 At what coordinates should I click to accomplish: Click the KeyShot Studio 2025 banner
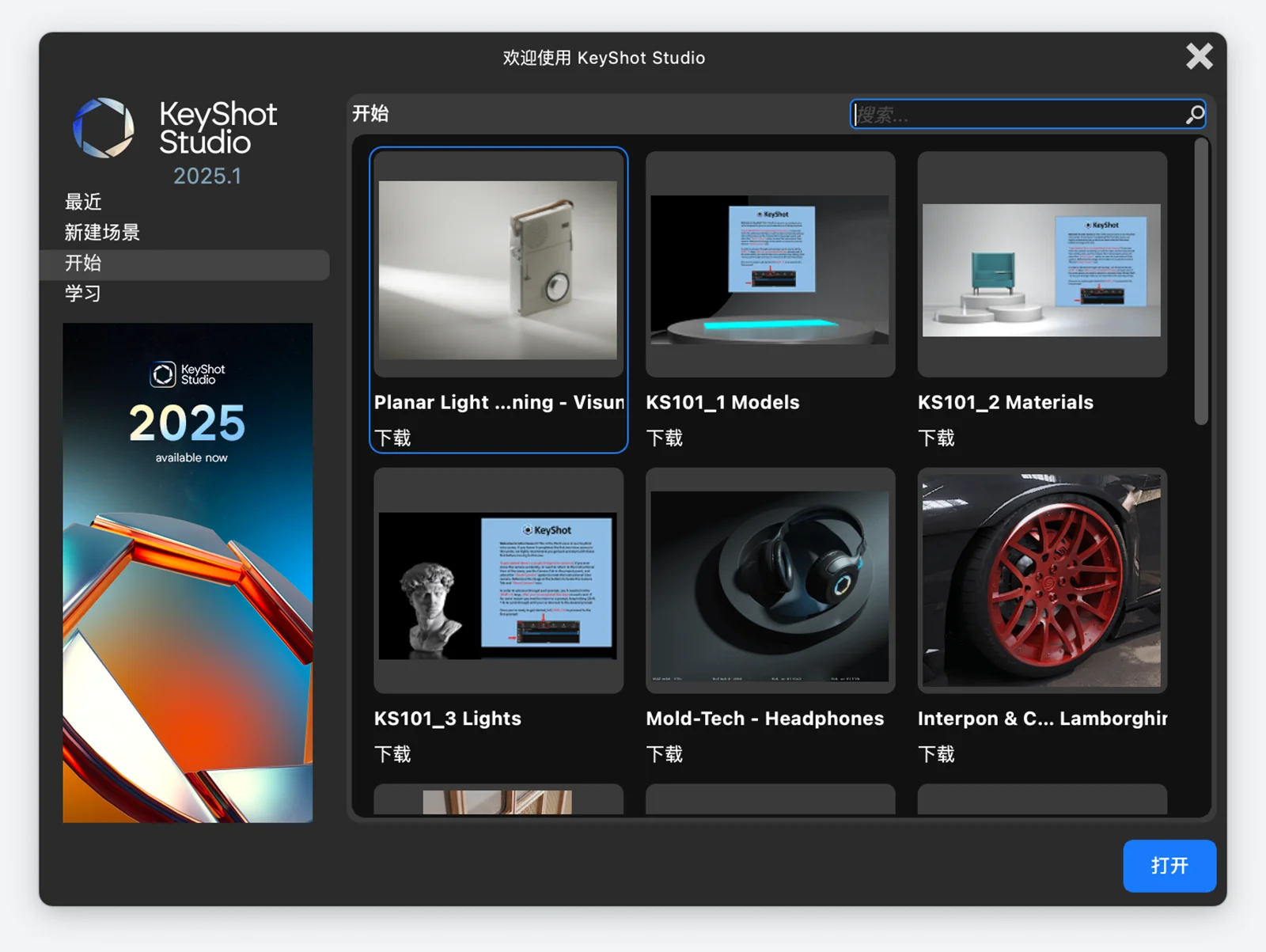point(188,572)
